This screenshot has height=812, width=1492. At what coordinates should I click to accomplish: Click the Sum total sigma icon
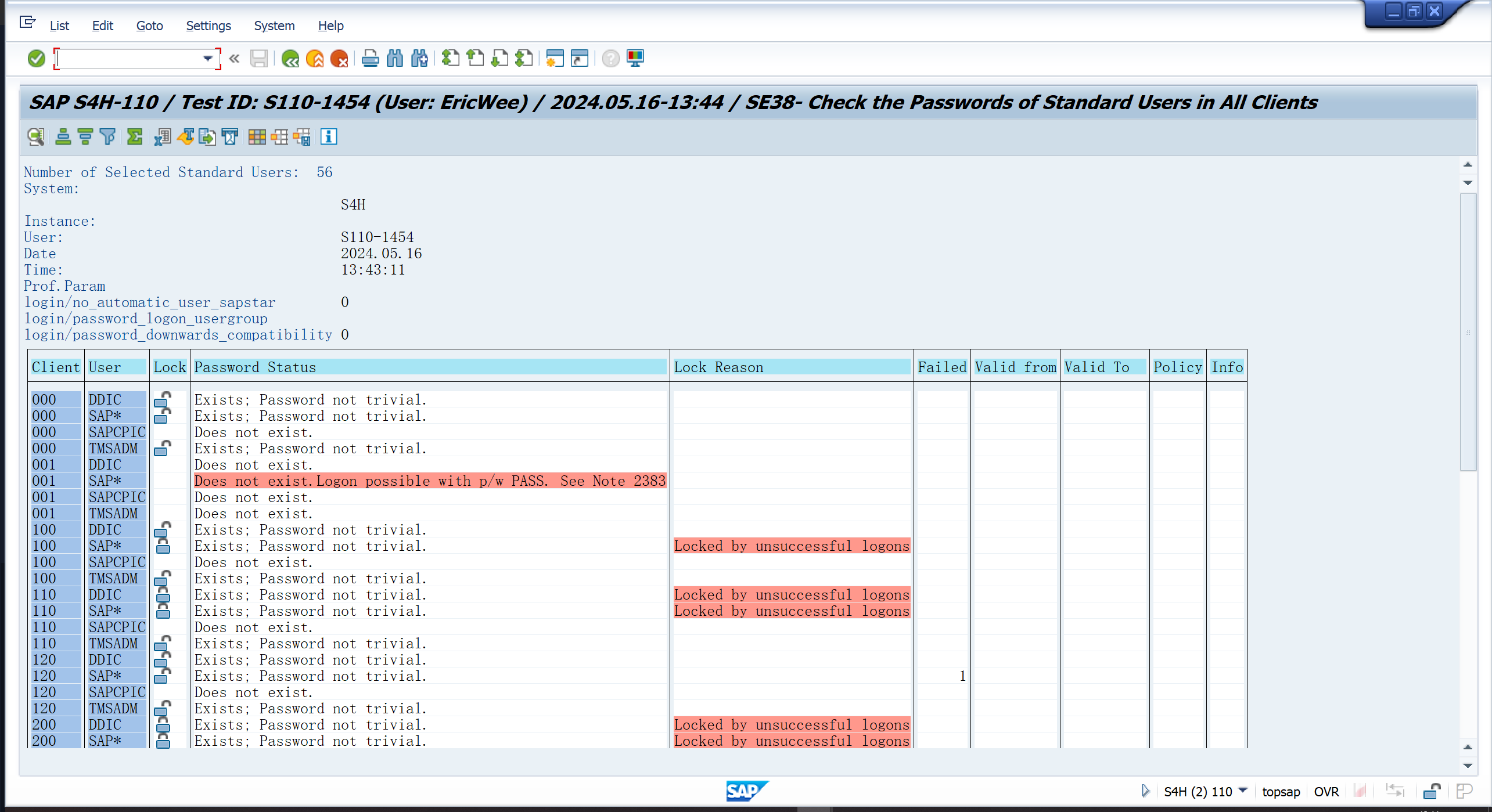pos(135,137)
